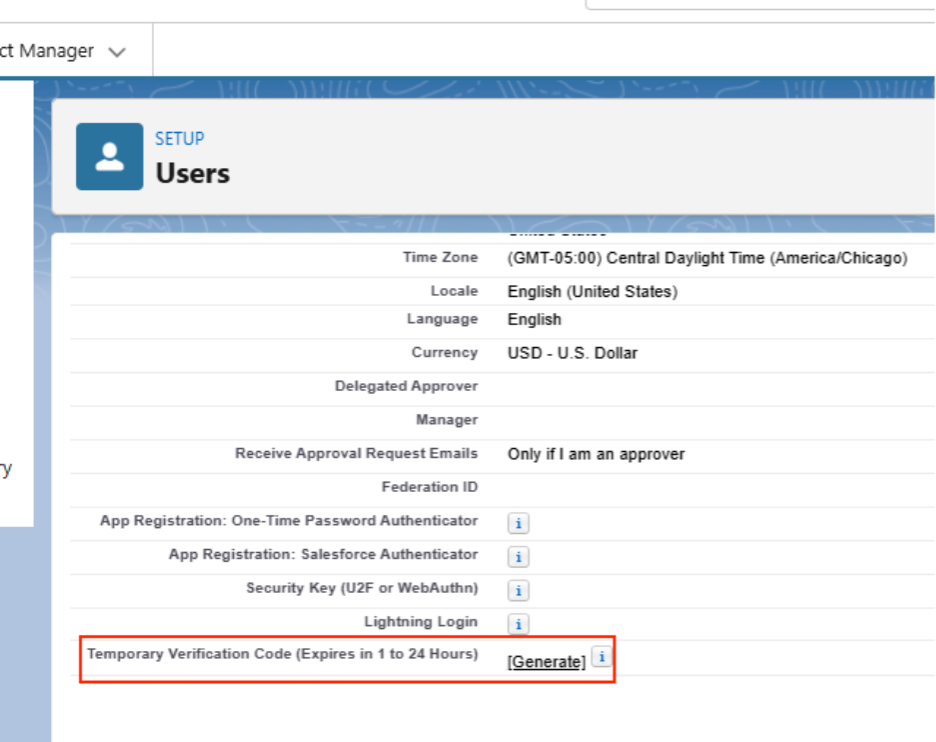Viewport: 936px width, 742px height.
Task: Expand the Manager tab dropdown chevron
Action: click(117, 52)
